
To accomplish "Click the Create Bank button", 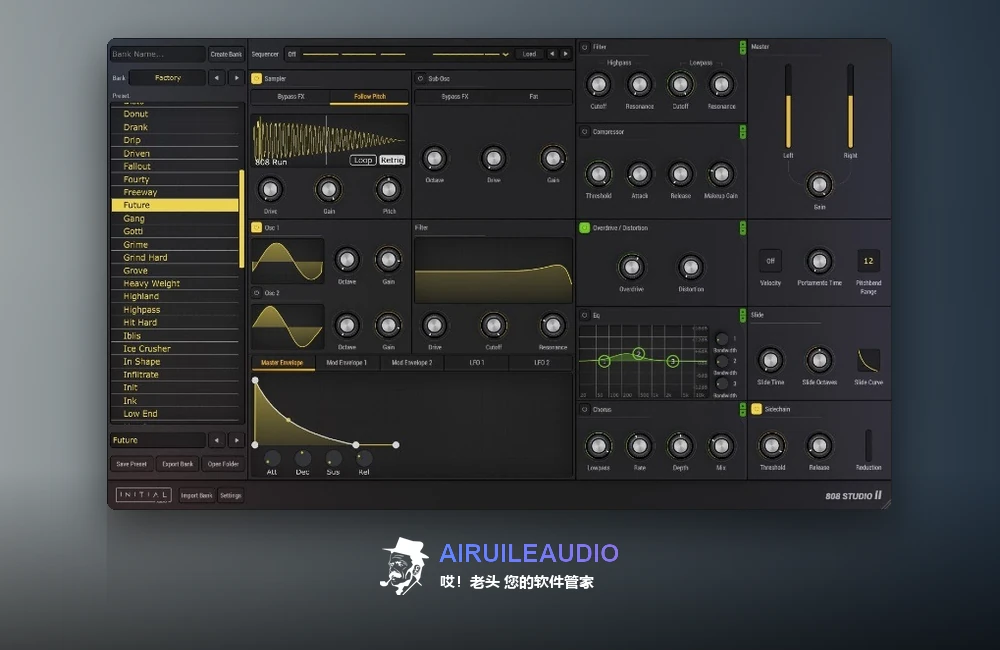I will tap(226, 54).
